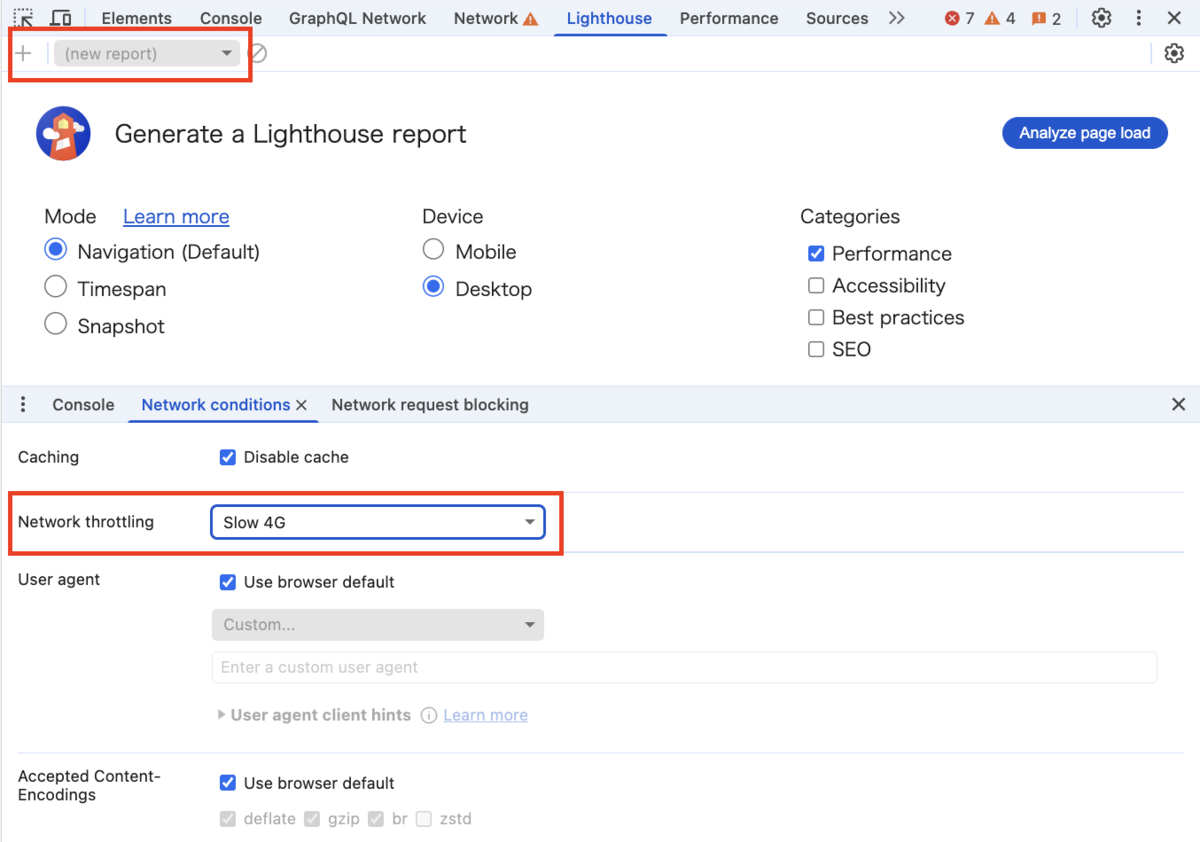1200x842 pixels.
Task: Toggle the zstd encoding checkbox
Action: pyautogui.click(x=424, y=819)
